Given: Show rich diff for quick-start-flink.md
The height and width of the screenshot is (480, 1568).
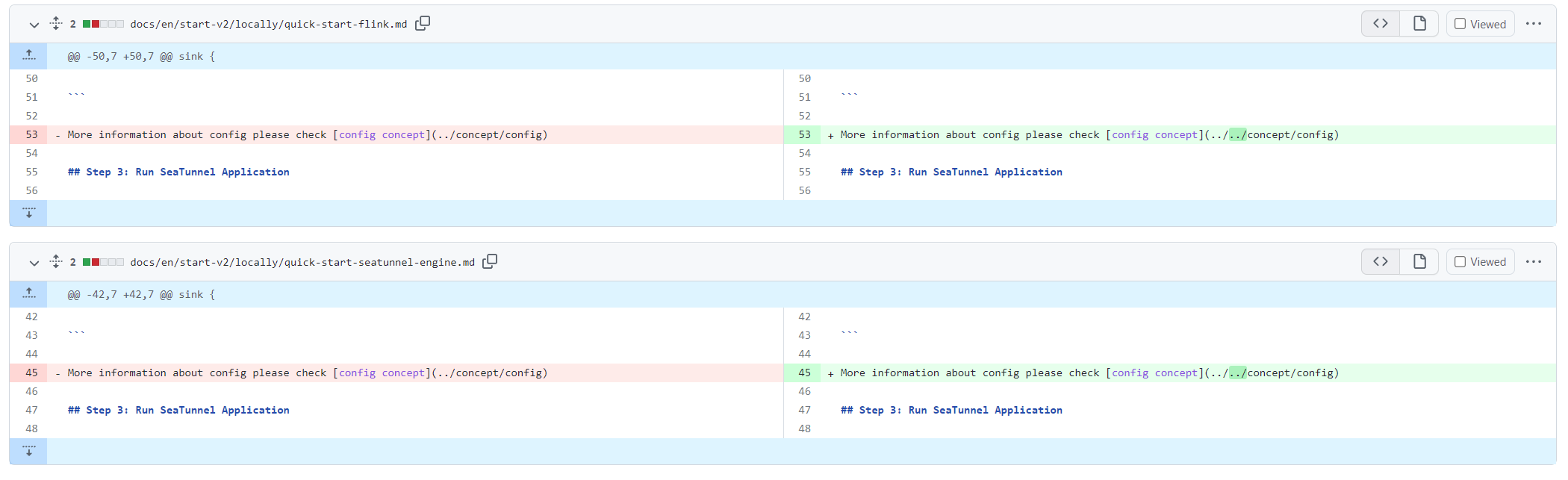Looking at the screenshot, I should (1419, 24).
